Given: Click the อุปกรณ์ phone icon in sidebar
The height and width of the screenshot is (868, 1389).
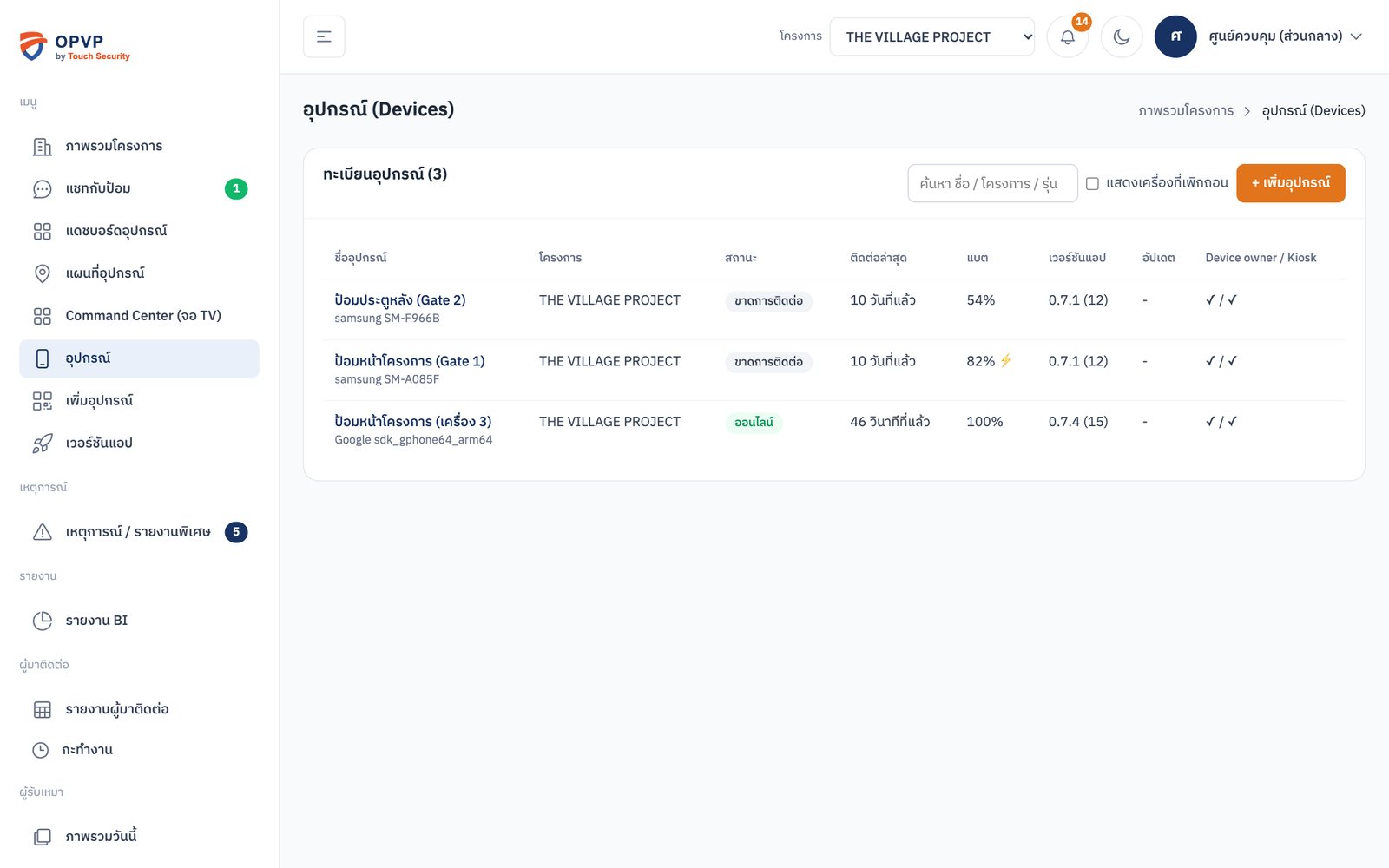Looking at the screenshot, I should (42, 358).
